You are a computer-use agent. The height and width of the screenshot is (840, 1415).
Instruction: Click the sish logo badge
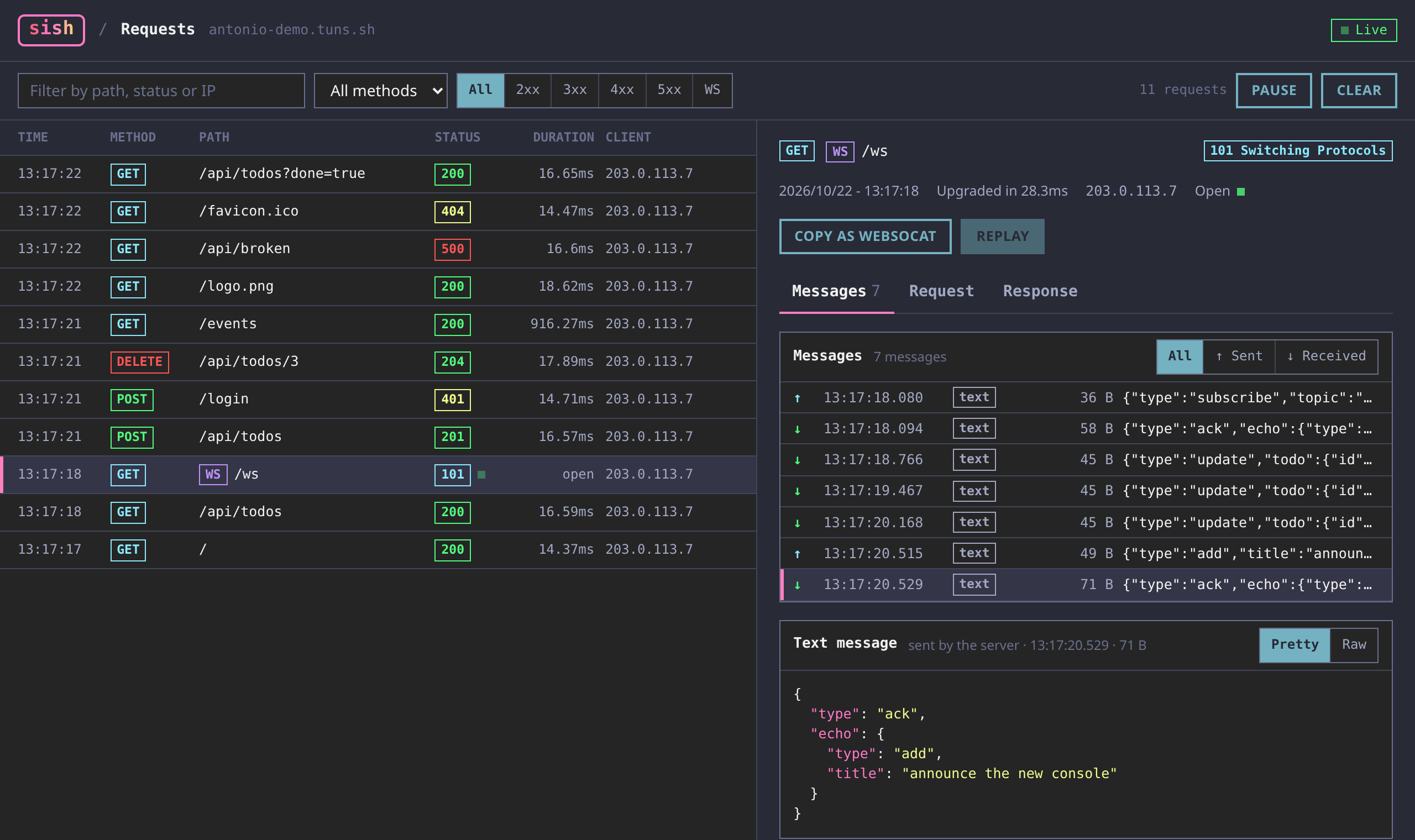click(x=51, y=30)
